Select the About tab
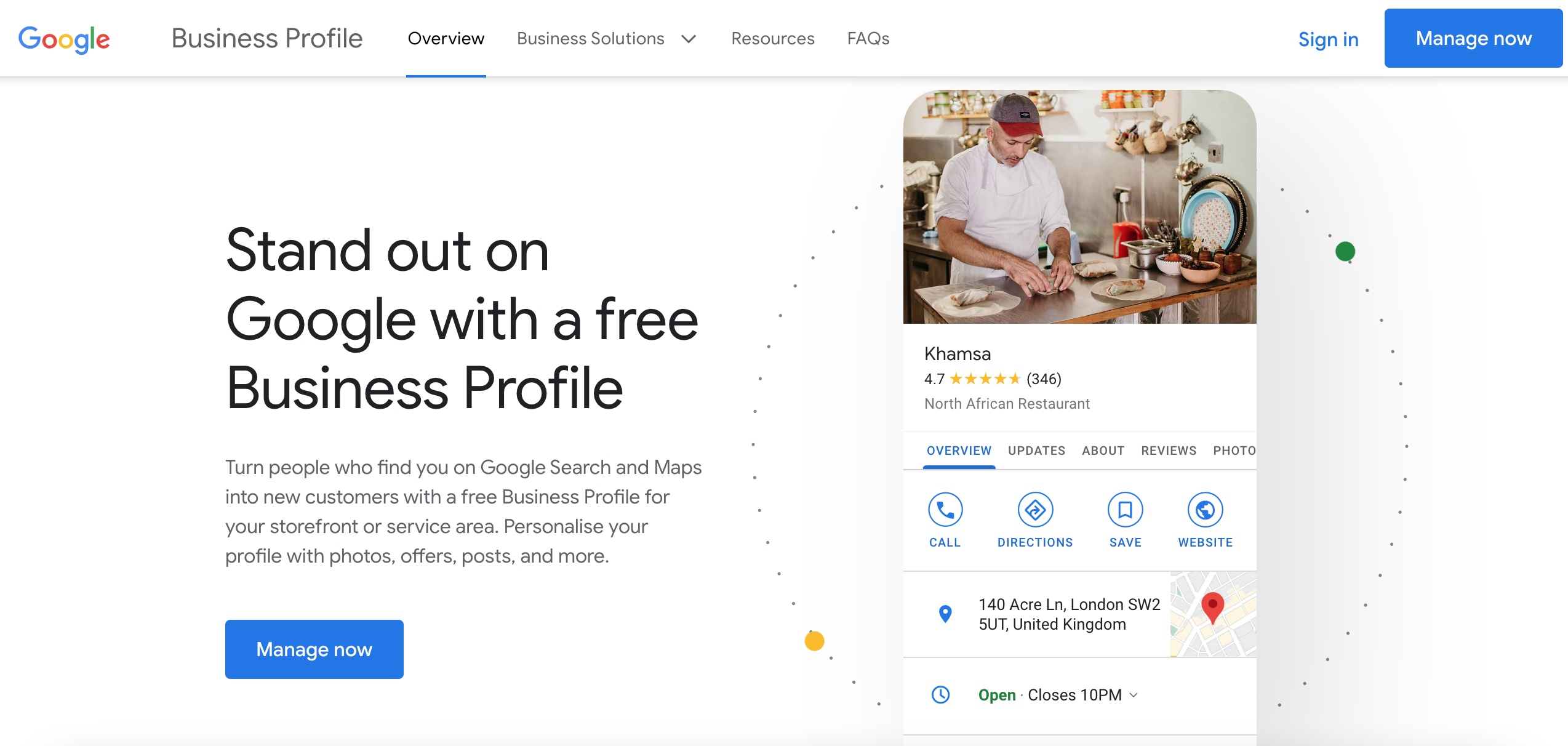 [x=1103, y=451]
